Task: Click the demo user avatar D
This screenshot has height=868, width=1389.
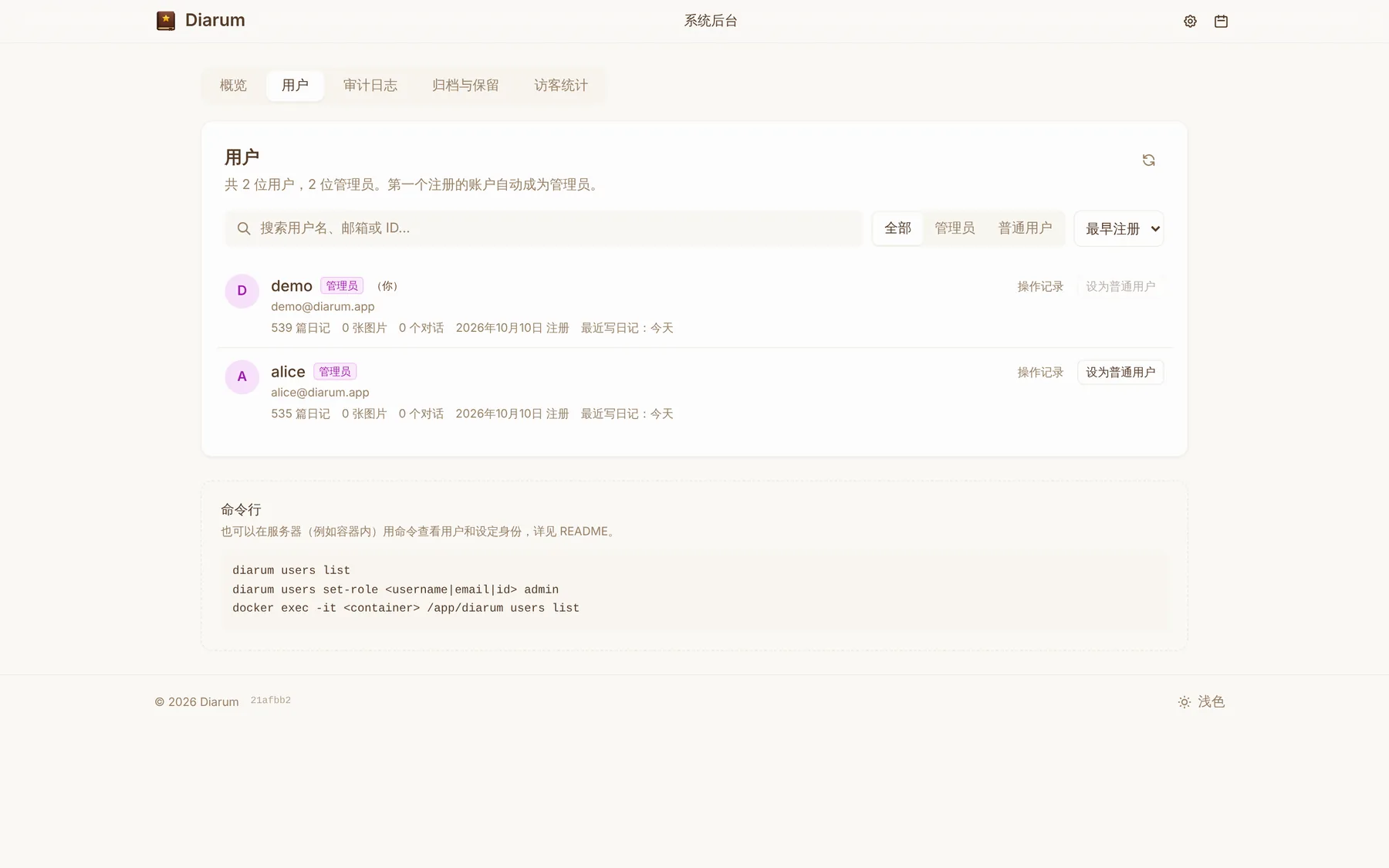Action: [242, 291]
